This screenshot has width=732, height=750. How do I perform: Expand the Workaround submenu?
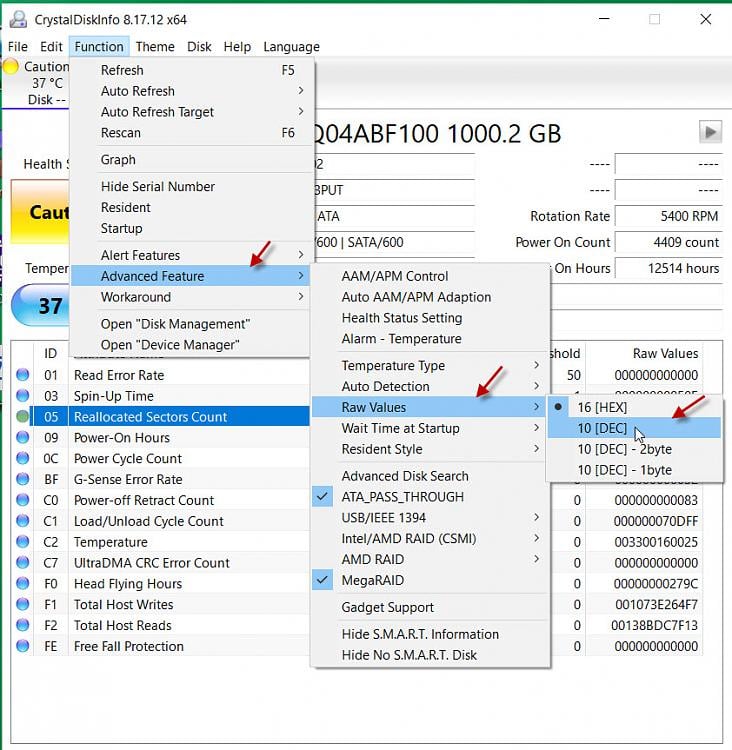(190, 297)
